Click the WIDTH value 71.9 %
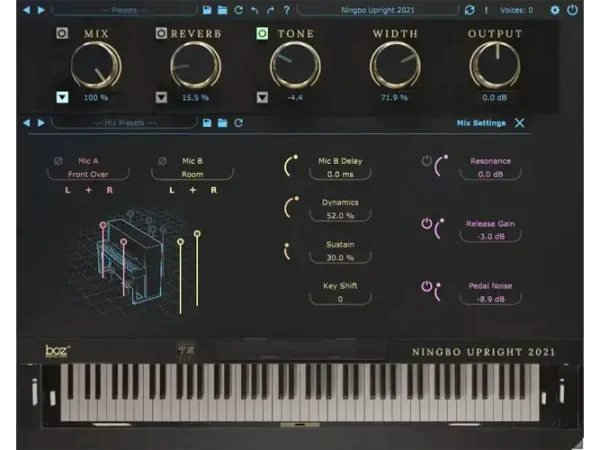Screen dimensions: 600x450 coord(394,97)
